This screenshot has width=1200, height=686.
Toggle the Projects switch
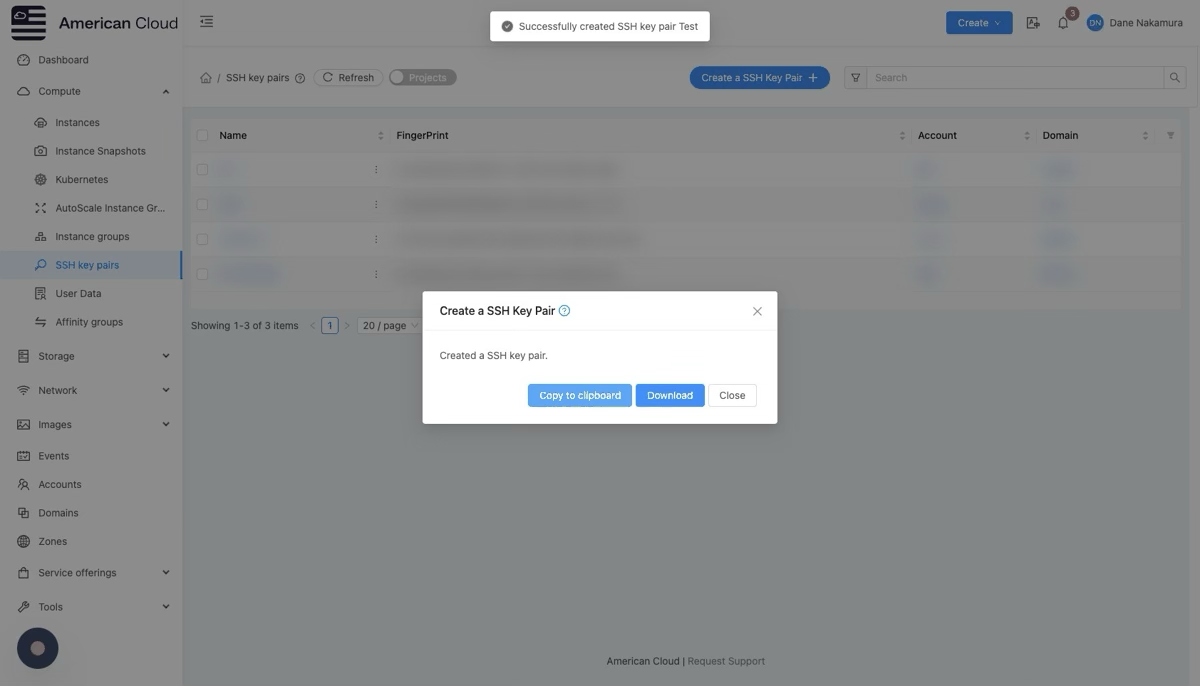(422, 78)
